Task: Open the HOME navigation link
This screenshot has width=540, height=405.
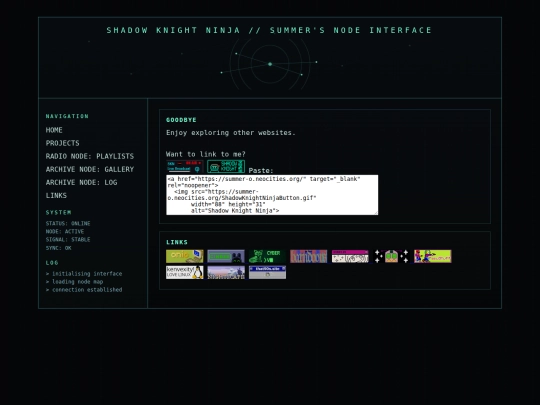Action: tap(54, 130)
